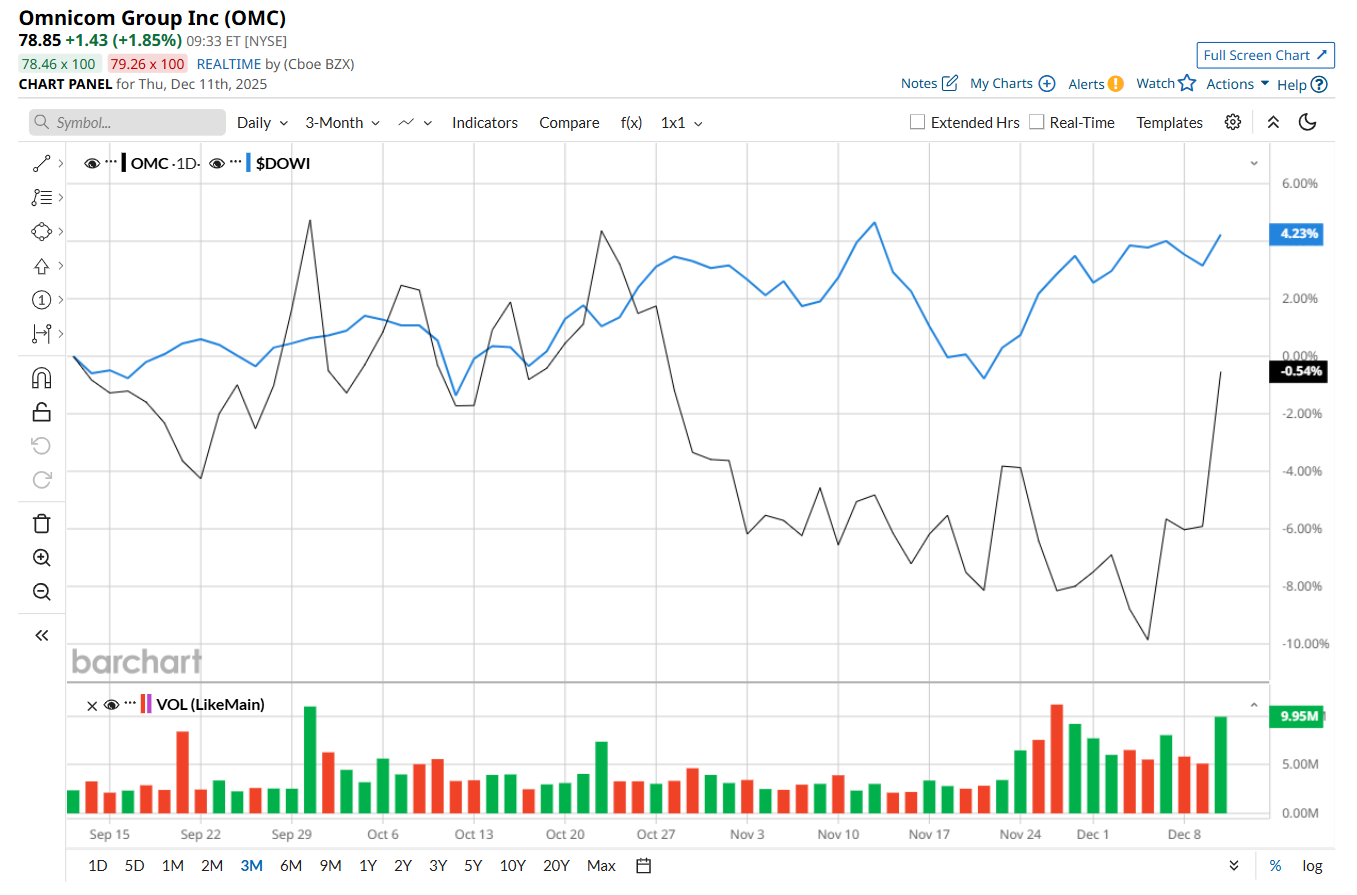Viewport: 1357px width, 895px height.
Task: Select the numbered circle annotation tool
Action: click(41, 299)
